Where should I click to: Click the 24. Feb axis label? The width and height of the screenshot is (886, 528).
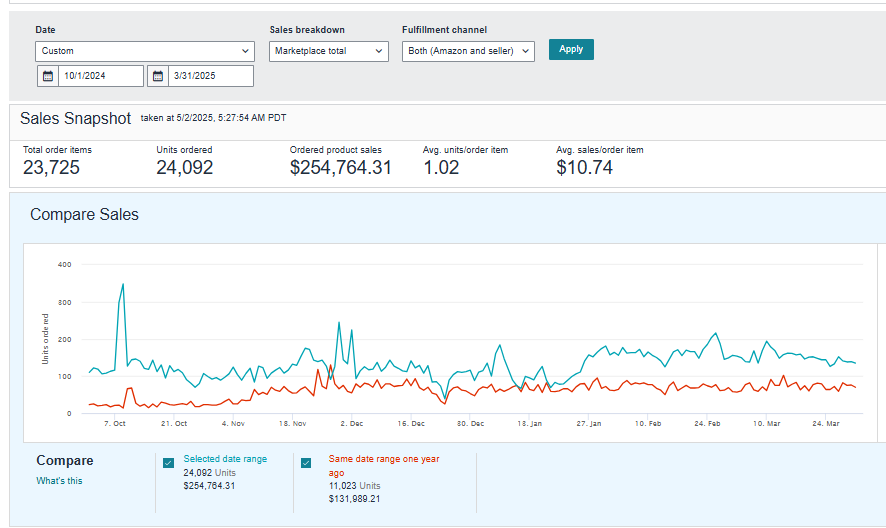click(707, 423)
